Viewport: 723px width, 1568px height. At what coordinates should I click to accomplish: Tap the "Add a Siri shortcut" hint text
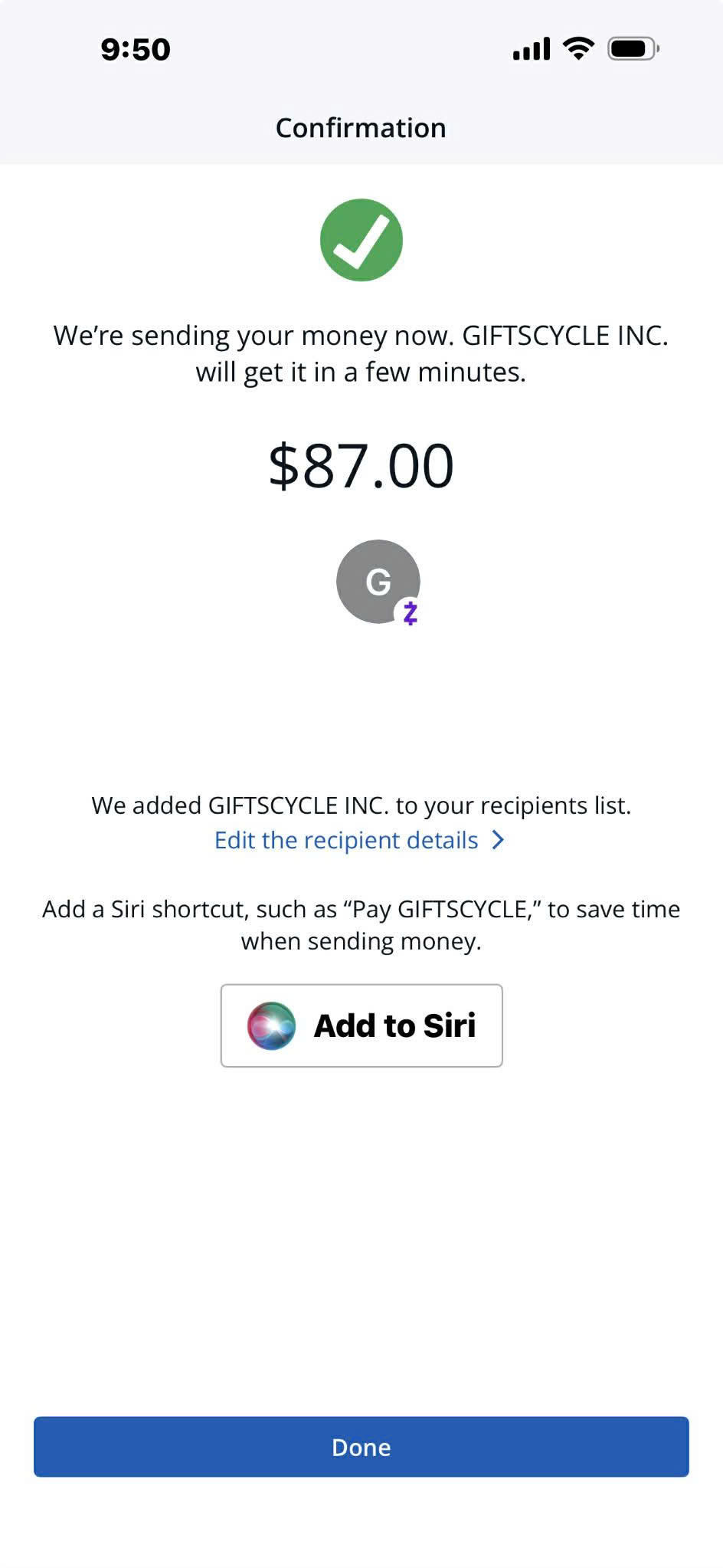tap(191, 910)
